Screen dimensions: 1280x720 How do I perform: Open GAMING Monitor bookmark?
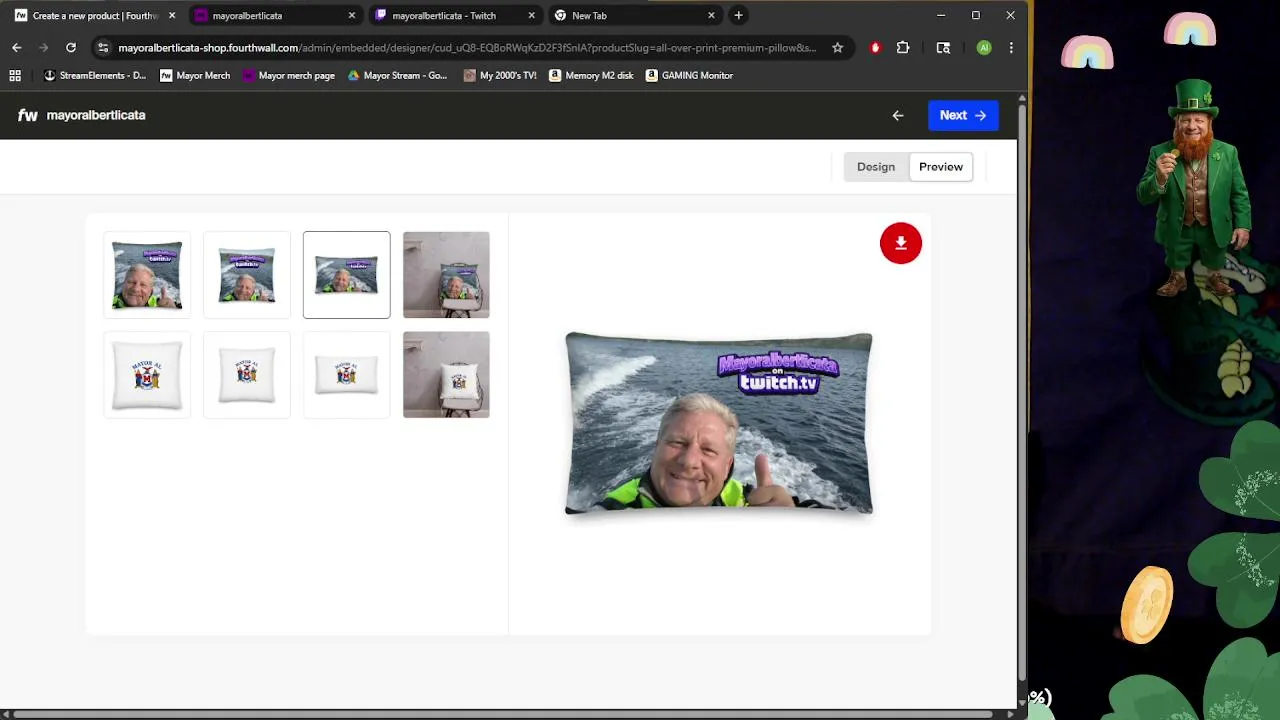point(690,75)
